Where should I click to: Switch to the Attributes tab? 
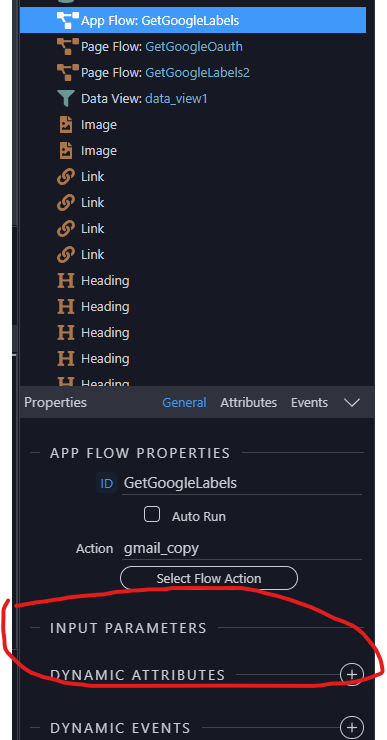[x=248, y=403]
